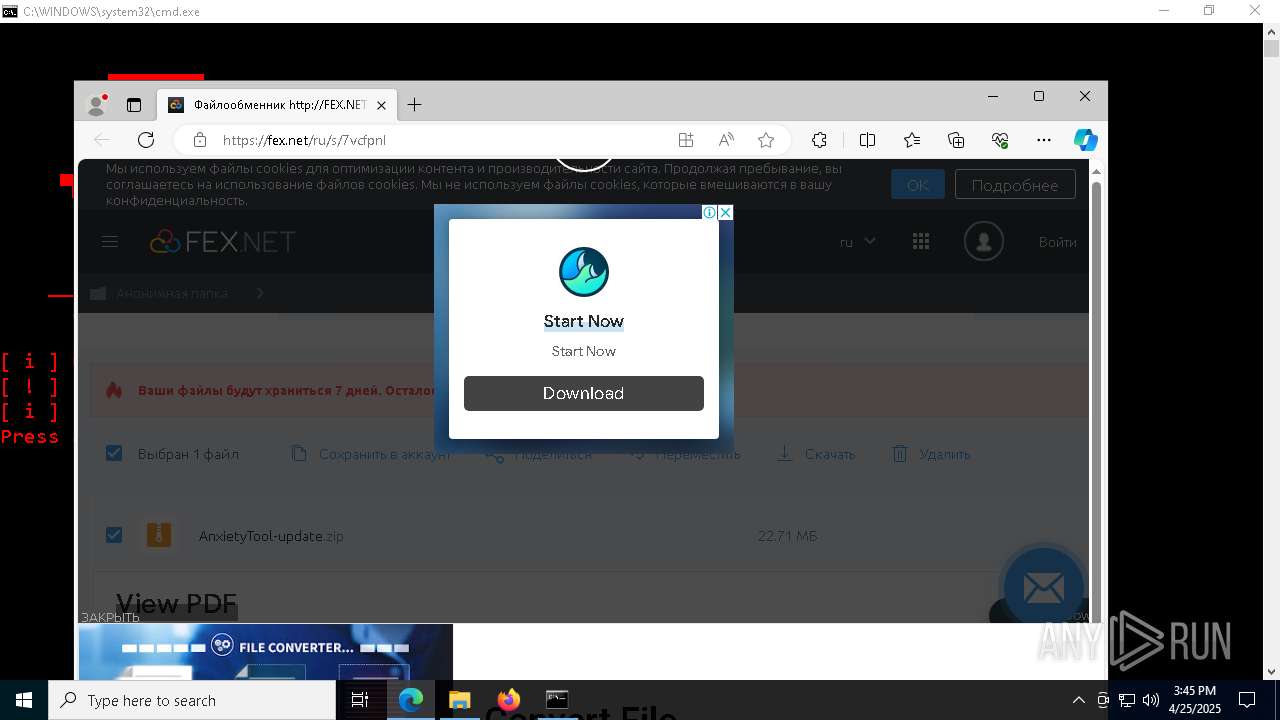Open Extensions puzzle icon
The height and width of the screenshot is (720, 1280).
(820, 140)
